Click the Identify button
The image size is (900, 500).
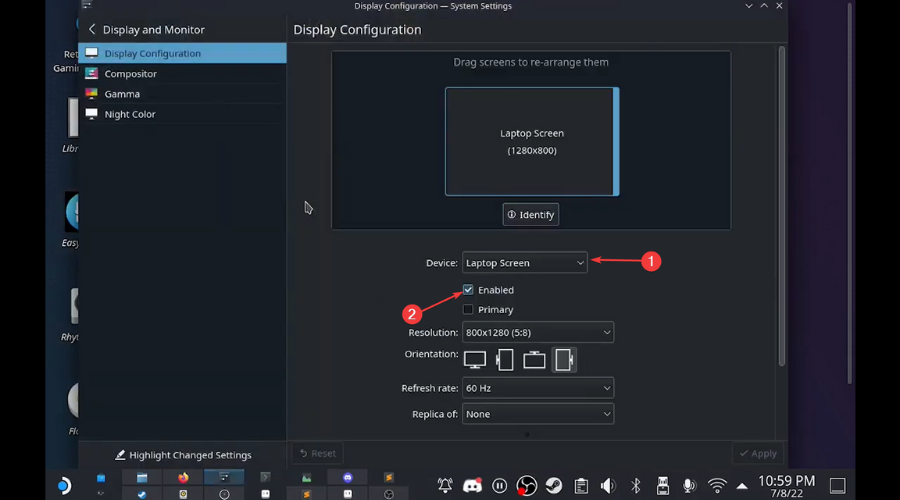[530, 214]
